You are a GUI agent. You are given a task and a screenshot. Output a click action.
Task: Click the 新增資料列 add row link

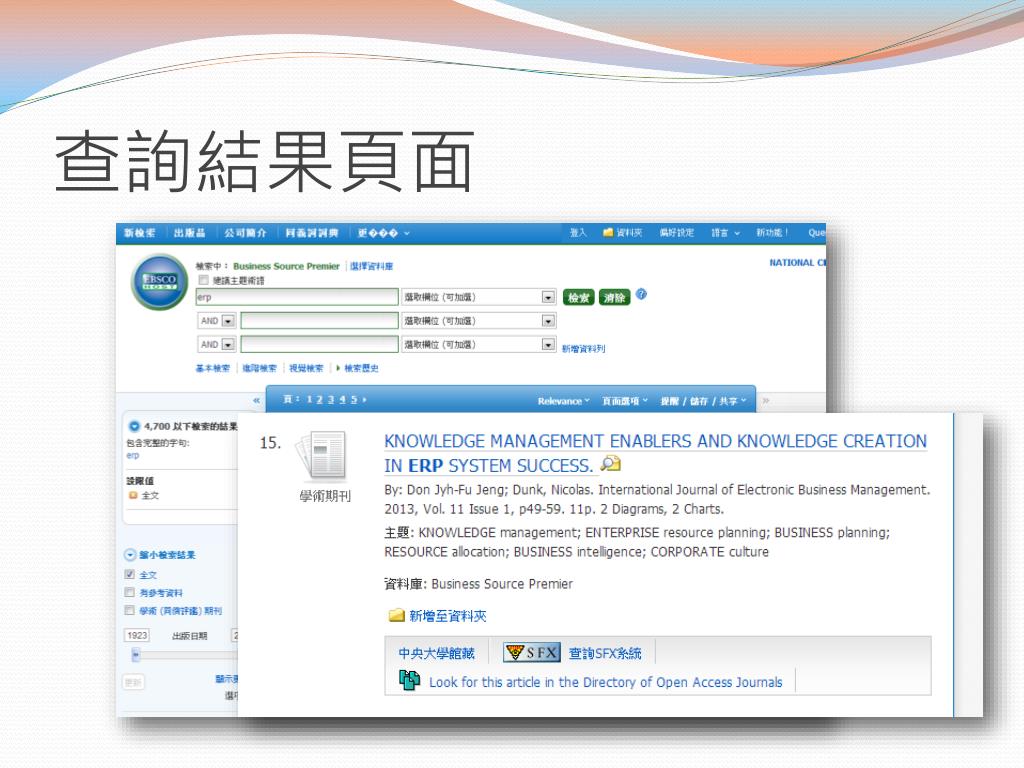tap(583, 349)
